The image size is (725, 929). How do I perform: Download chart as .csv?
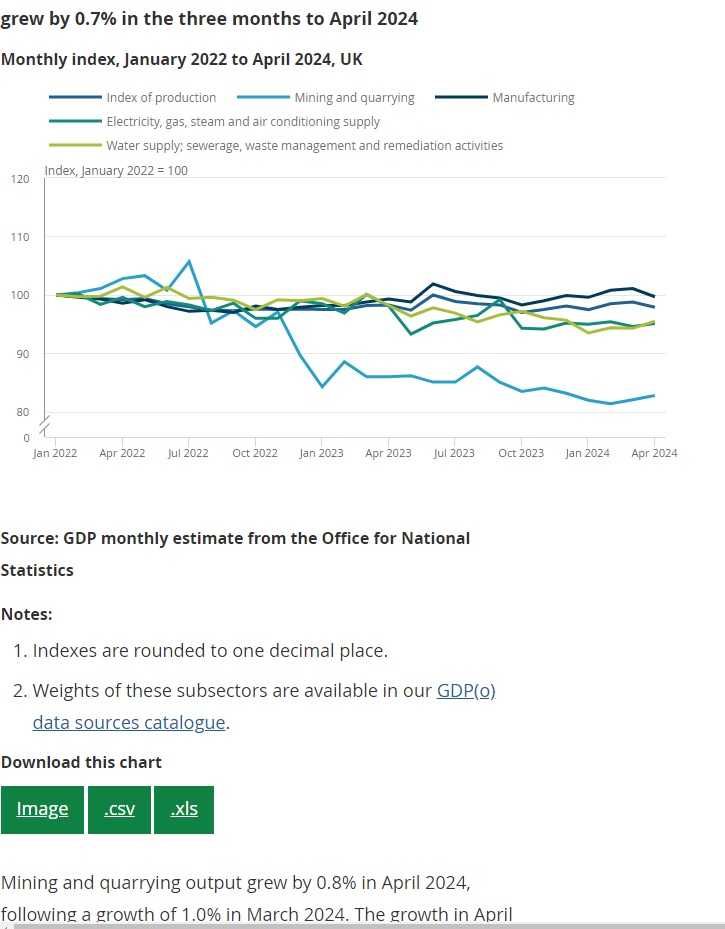pos(119,809)
